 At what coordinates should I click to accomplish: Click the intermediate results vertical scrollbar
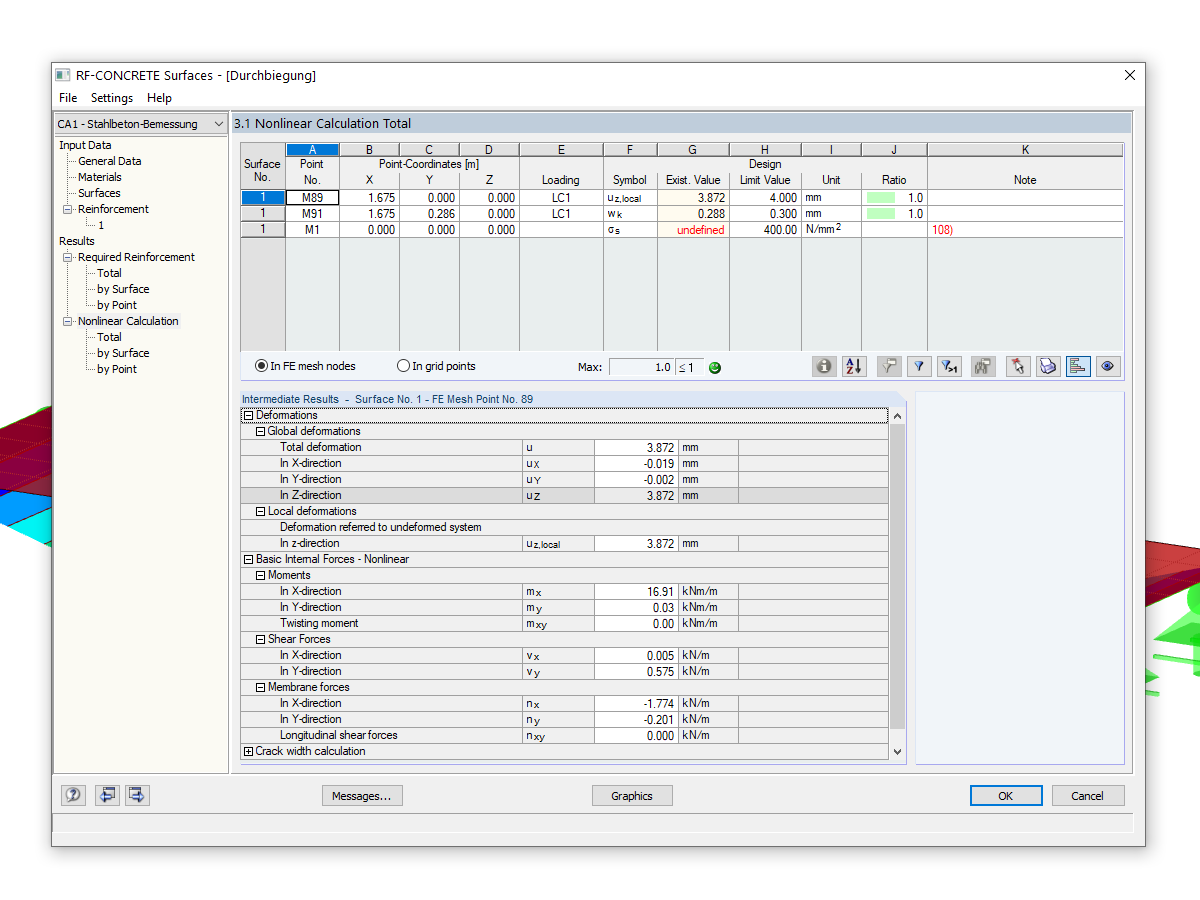pos(897,584)
